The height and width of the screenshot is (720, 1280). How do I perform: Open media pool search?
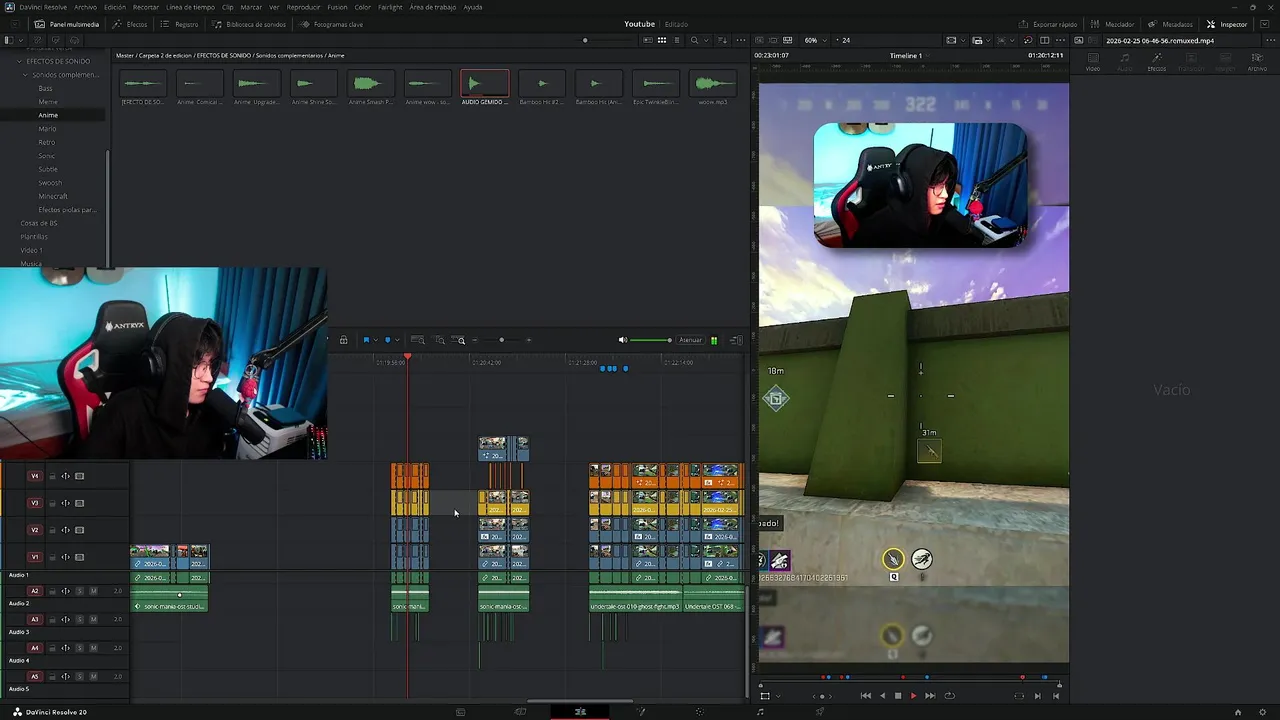point(694,40)
